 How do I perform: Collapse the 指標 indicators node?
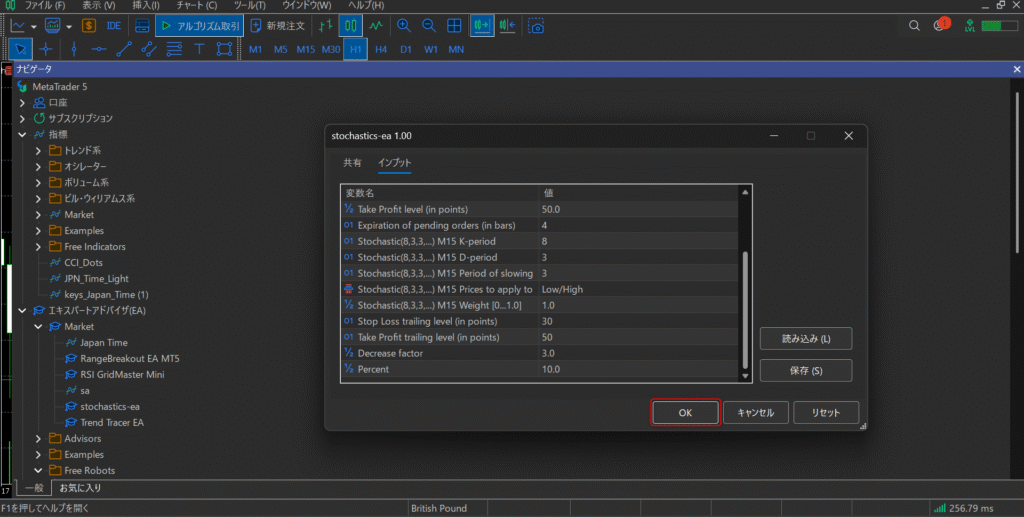click(22, 134)
